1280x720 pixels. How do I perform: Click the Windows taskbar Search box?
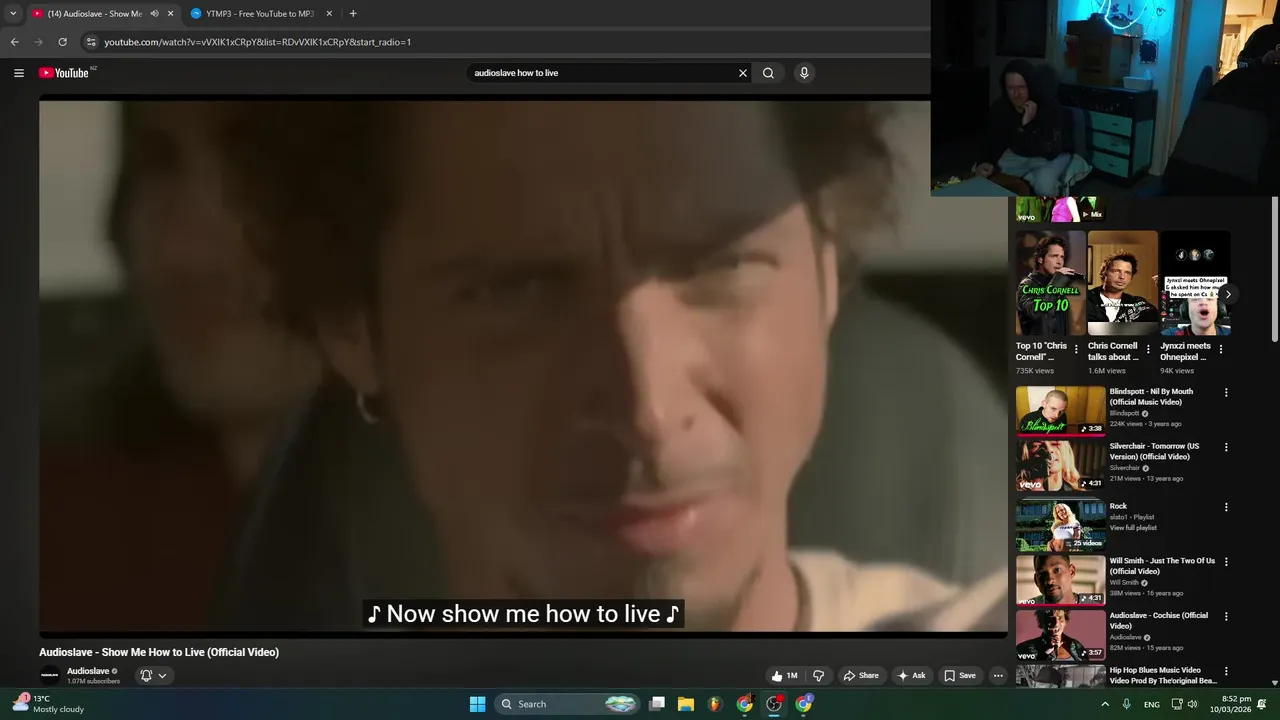point(567,704)
